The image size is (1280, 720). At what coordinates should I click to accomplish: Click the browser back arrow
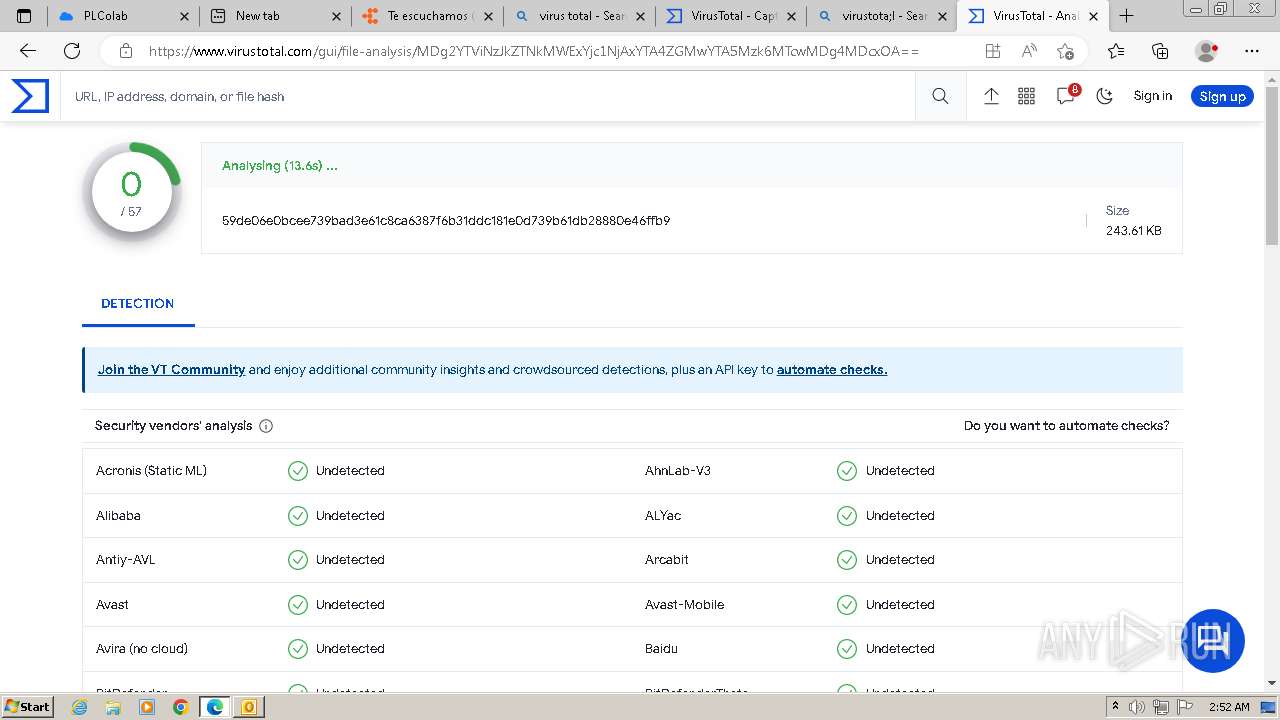28,51
